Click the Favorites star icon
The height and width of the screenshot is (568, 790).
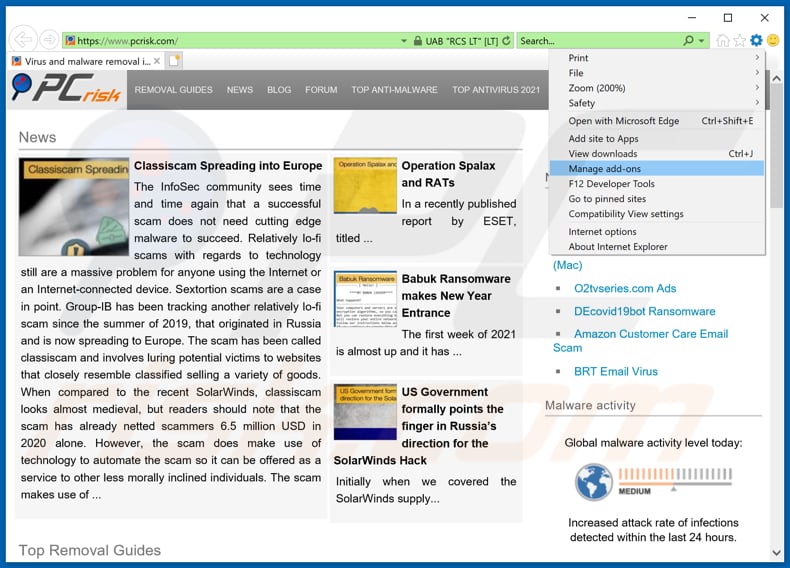739,41
